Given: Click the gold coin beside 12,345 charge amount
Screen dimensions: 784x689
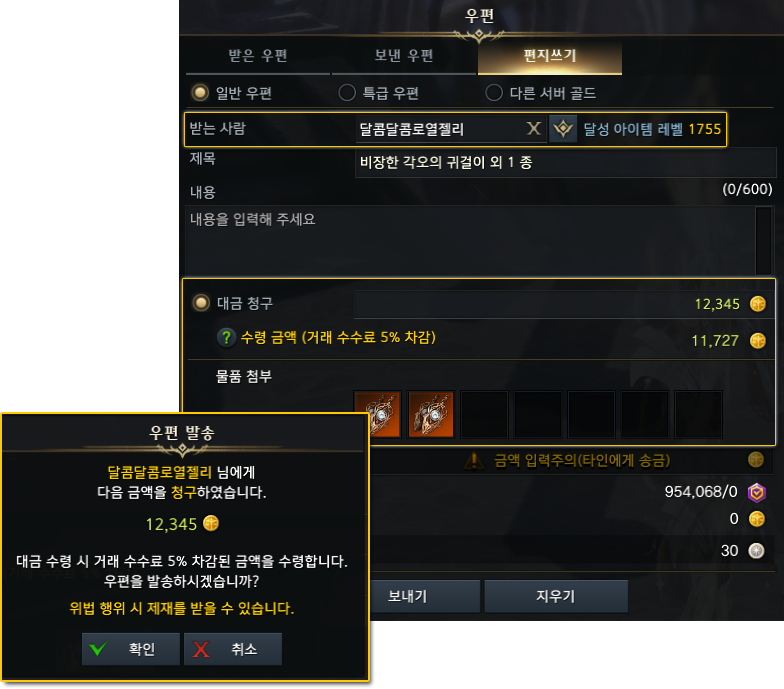Looking at the screenshot, I should [758, 304].
